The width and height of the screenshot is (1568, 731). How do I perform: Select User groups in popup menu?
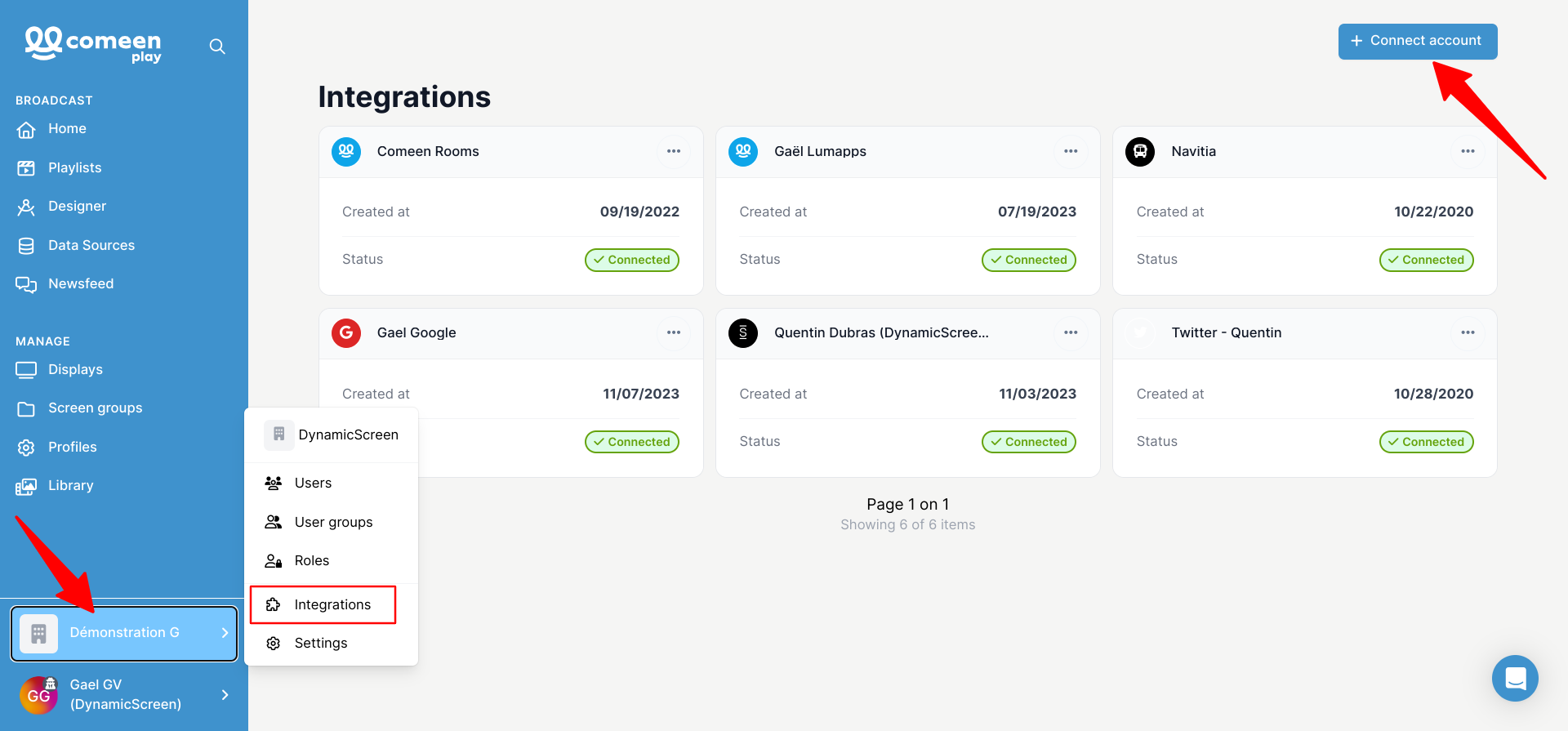(x=332, y=522)
